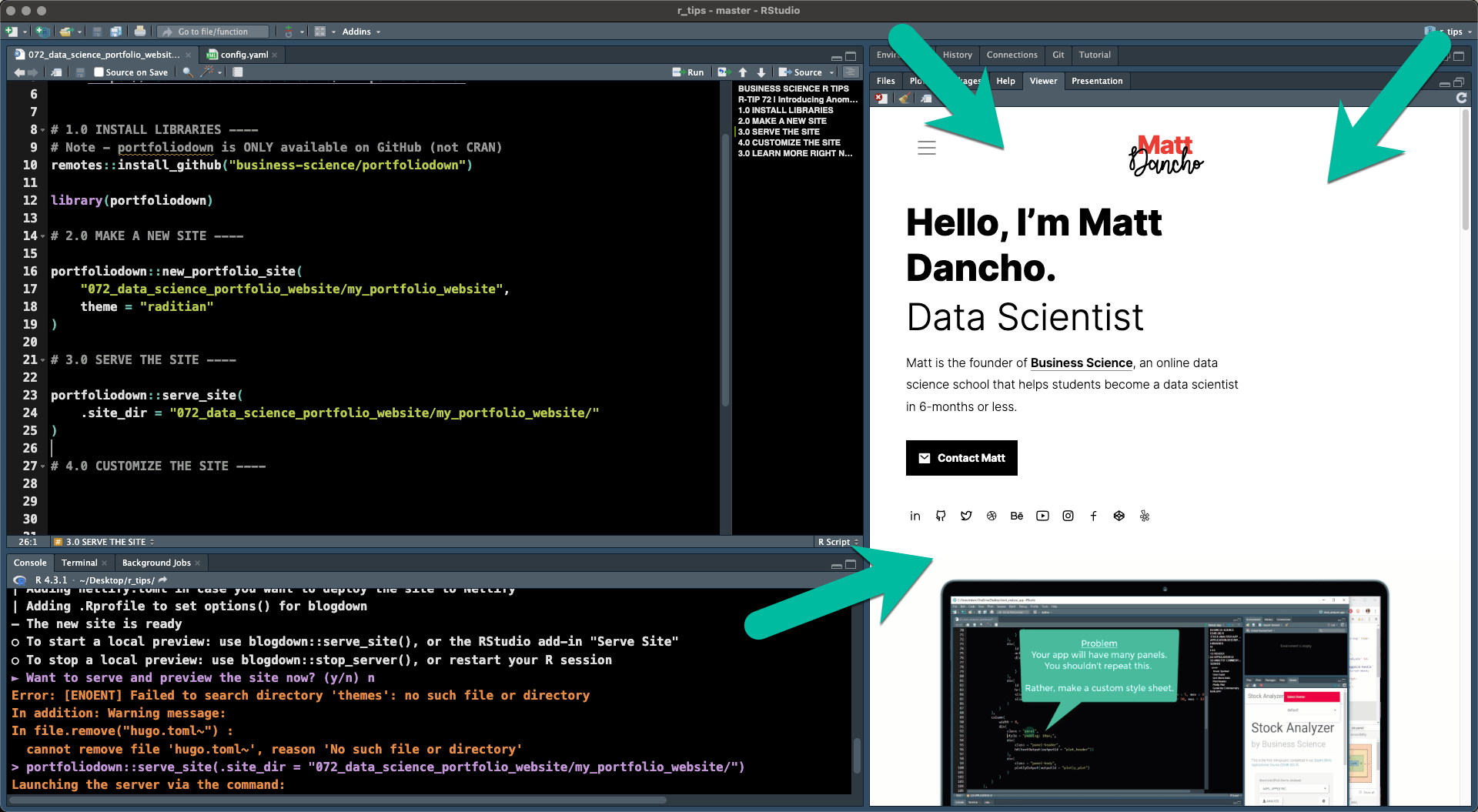Open the Presentation tab
The height and width of the screenshot is (812, 1478).
(x=1097, y=81)
